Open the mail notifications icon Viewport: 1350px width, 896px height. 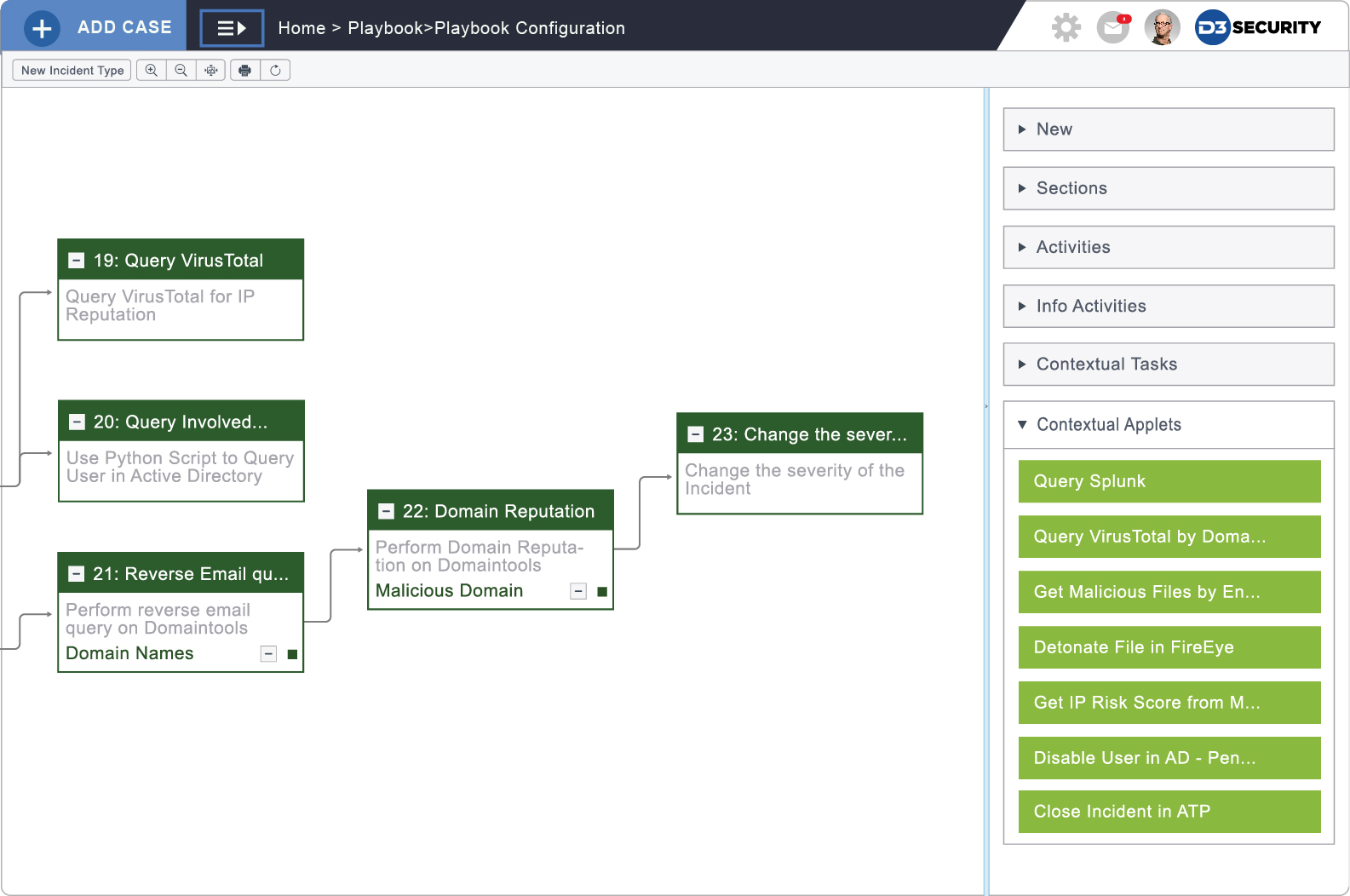(1113, 27)
